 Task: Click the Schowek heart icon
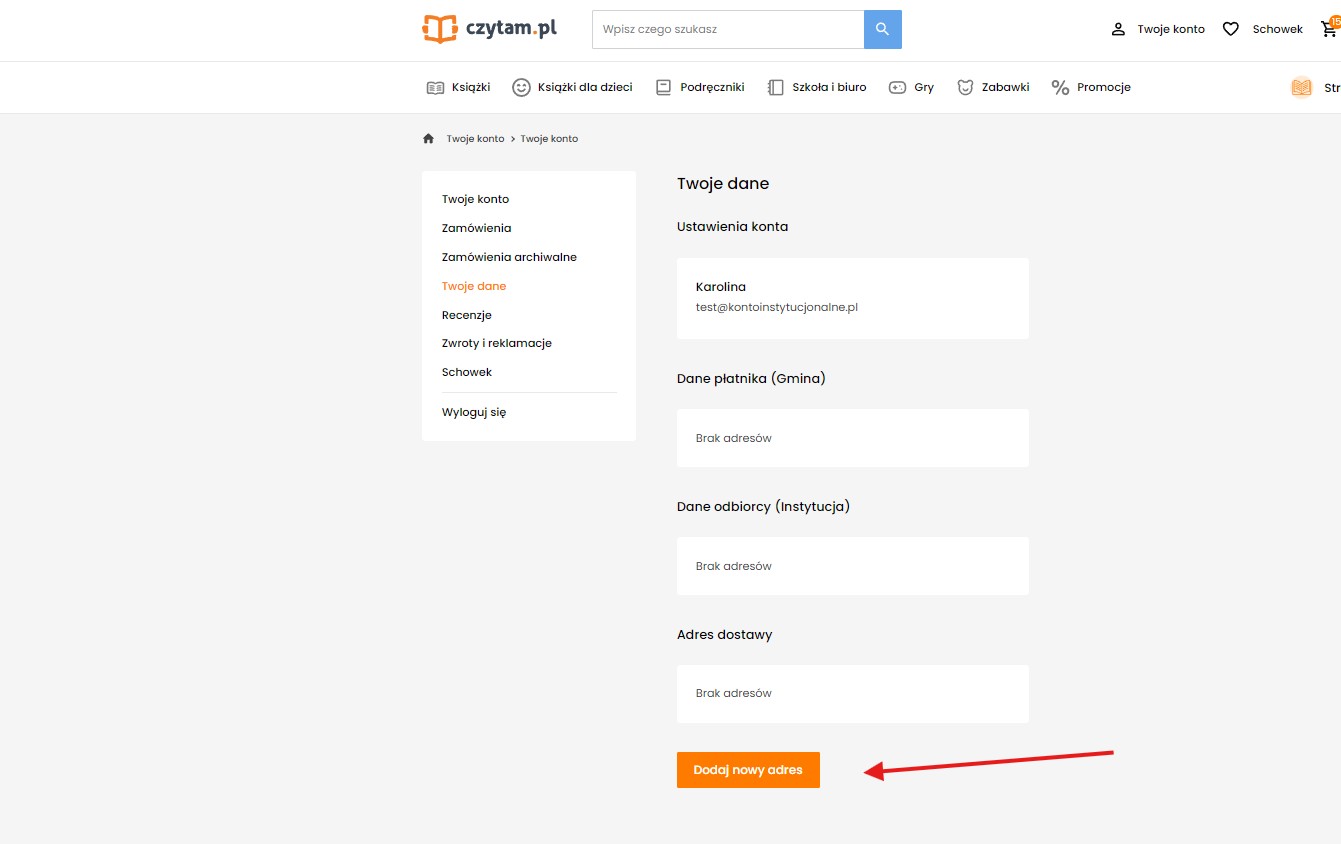click(x=1231, y=30)
